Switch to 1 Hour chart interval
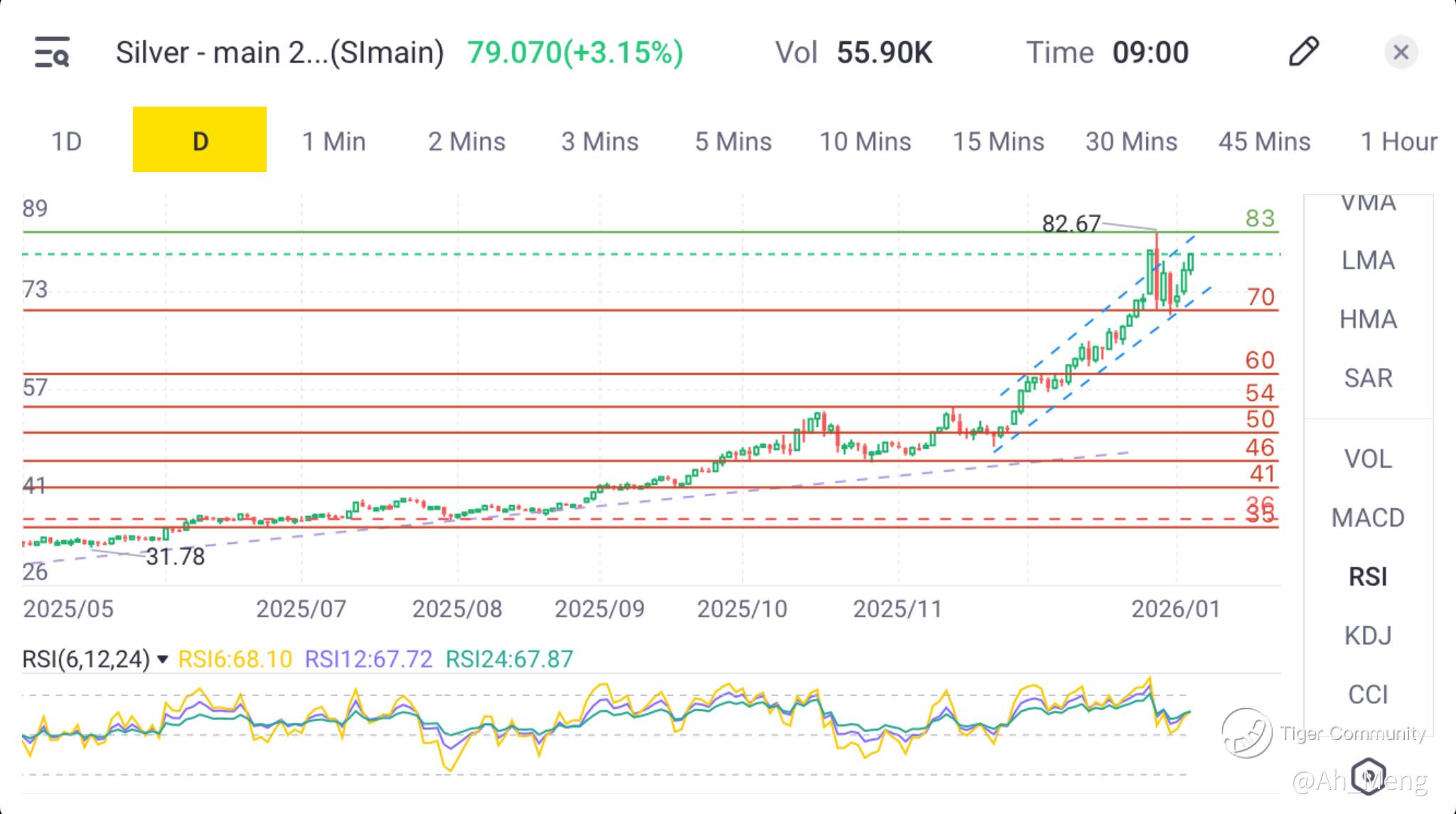 click(1398, 141)
